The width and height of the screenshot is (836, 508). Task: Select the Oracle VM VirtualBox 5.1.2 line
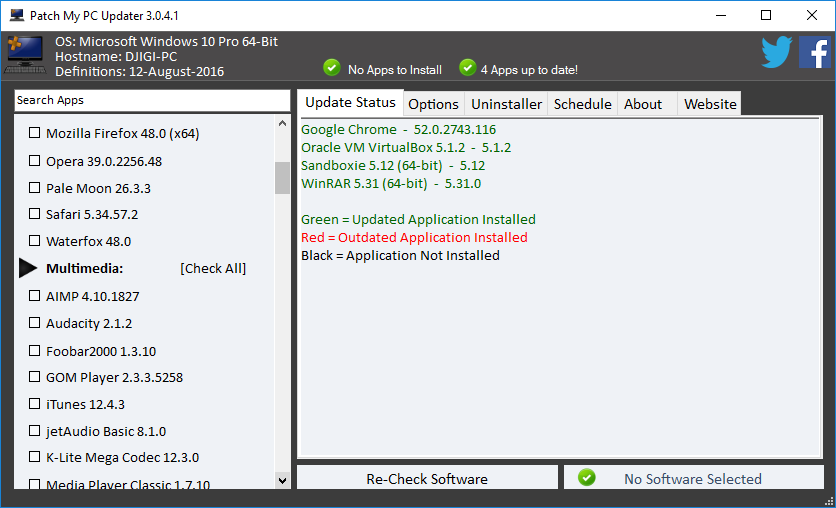point(406,148)
